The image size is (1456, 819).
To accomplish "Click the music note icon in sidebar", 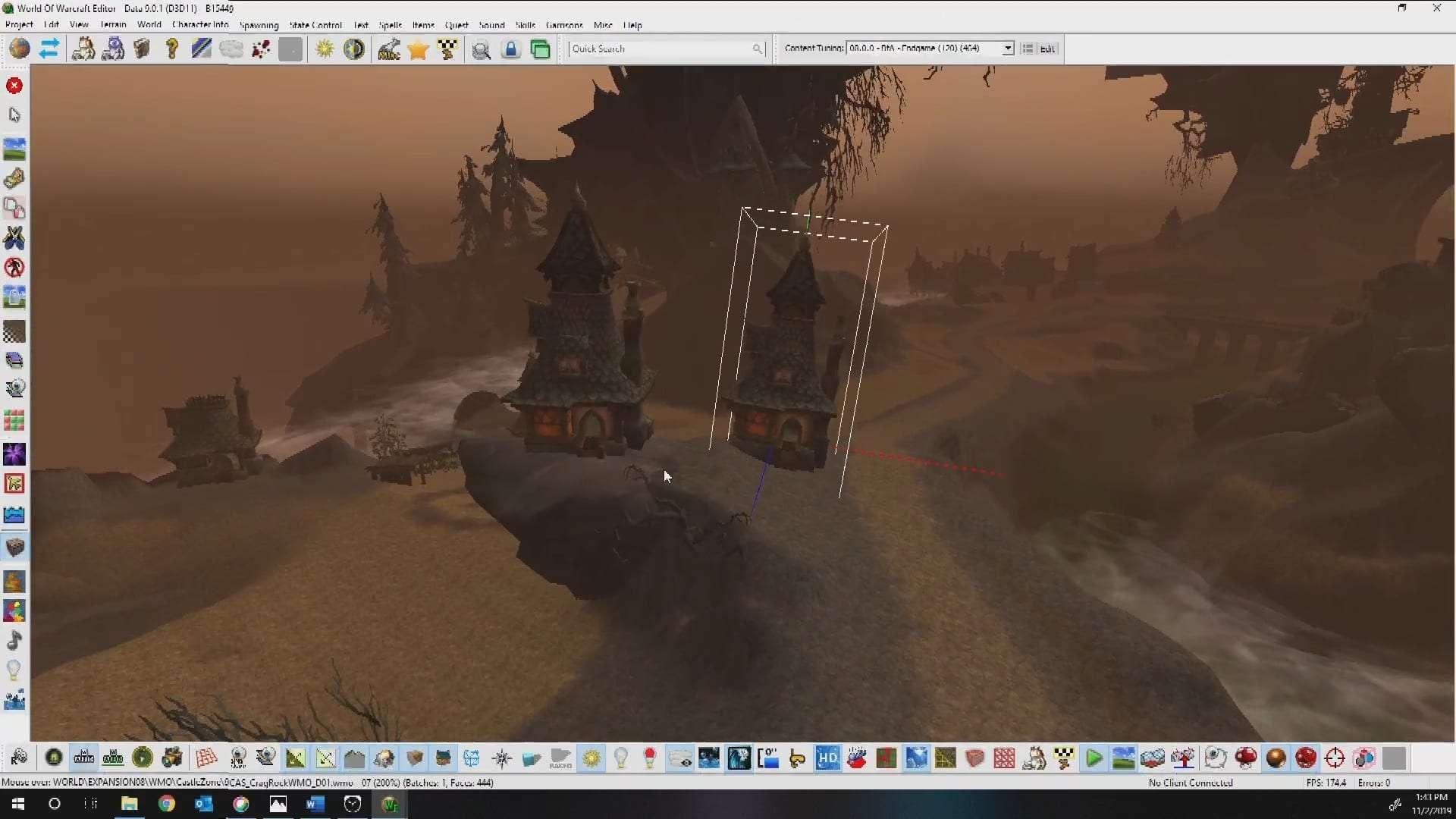I will (14, 640).
